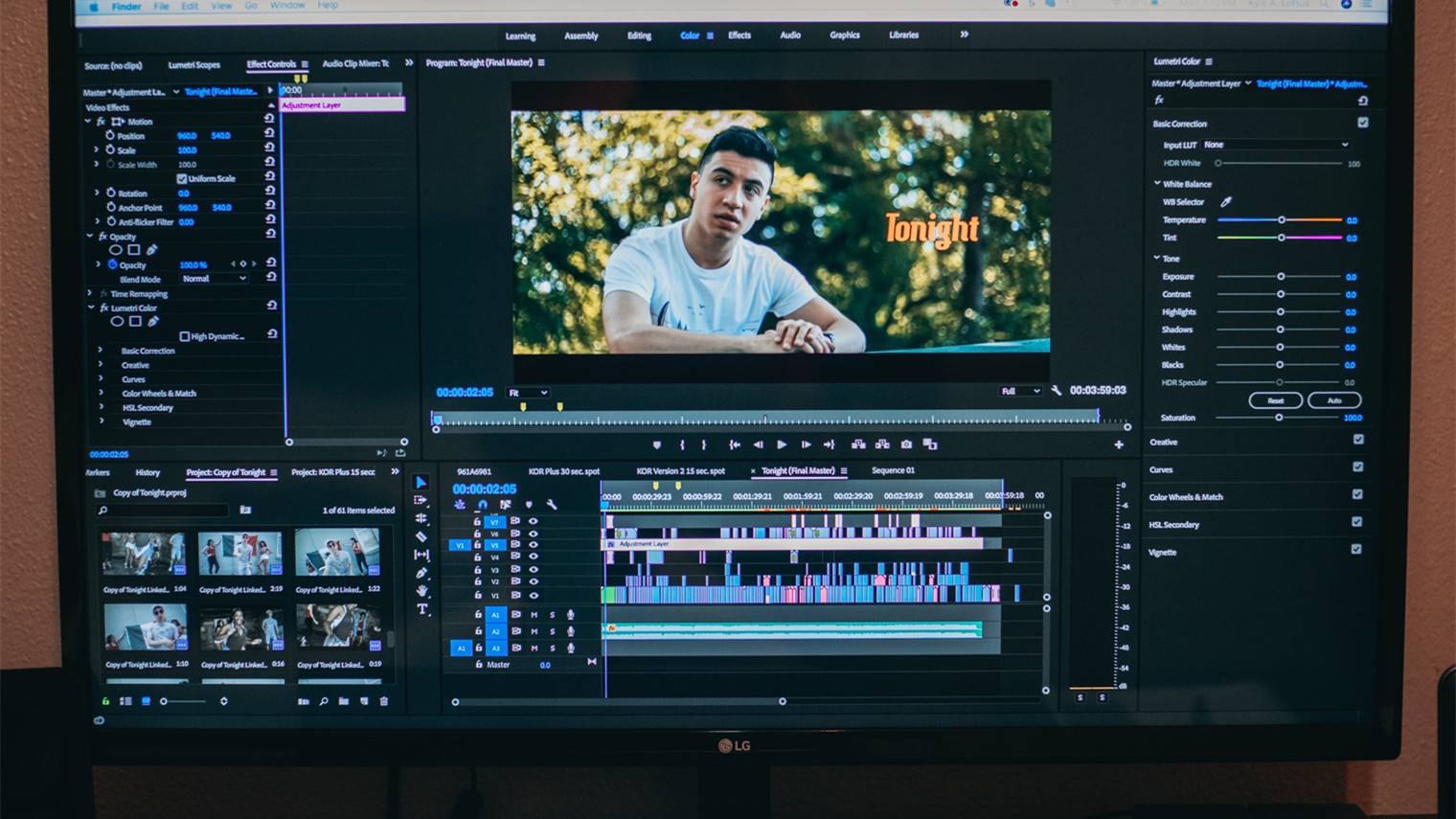Viewport: 1456px width, 819px height.
Task: Click the New Bin folder icon in Project
Action: pyautogui.click(x=344, y=701)
